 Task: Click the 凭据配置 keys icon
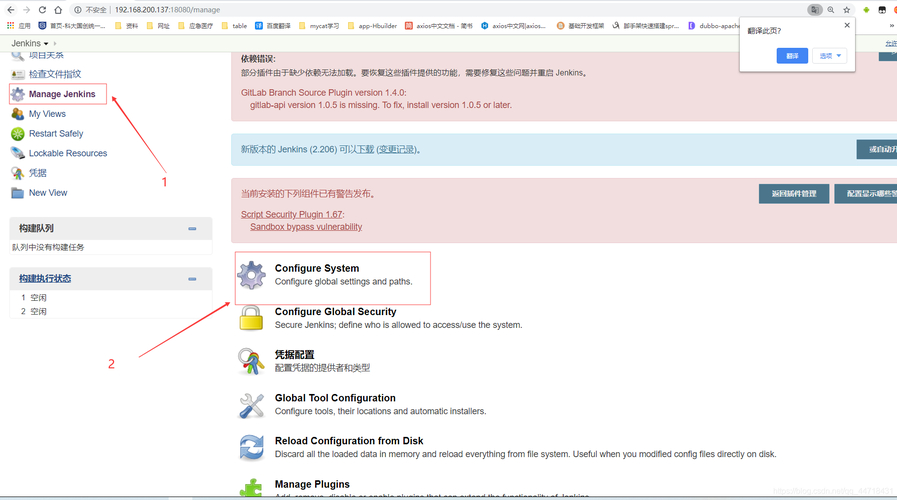[x=251, y=361]
